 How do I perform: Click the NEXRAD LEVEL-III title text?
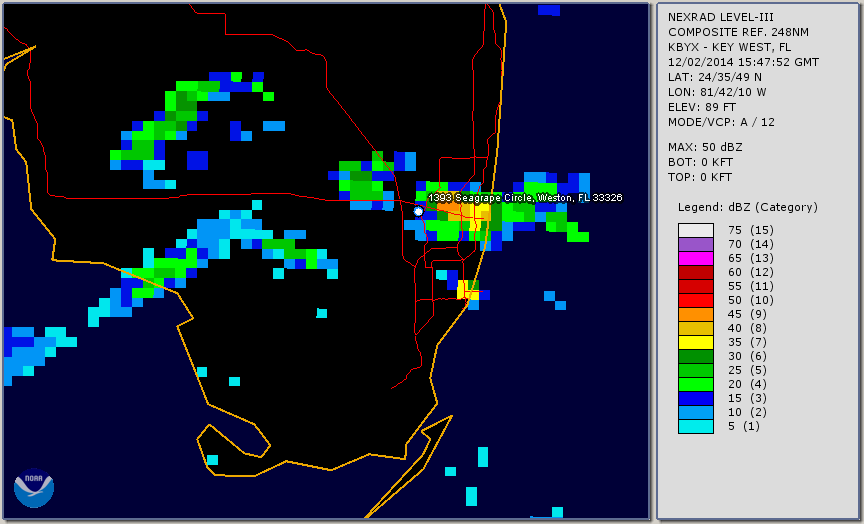721,18
